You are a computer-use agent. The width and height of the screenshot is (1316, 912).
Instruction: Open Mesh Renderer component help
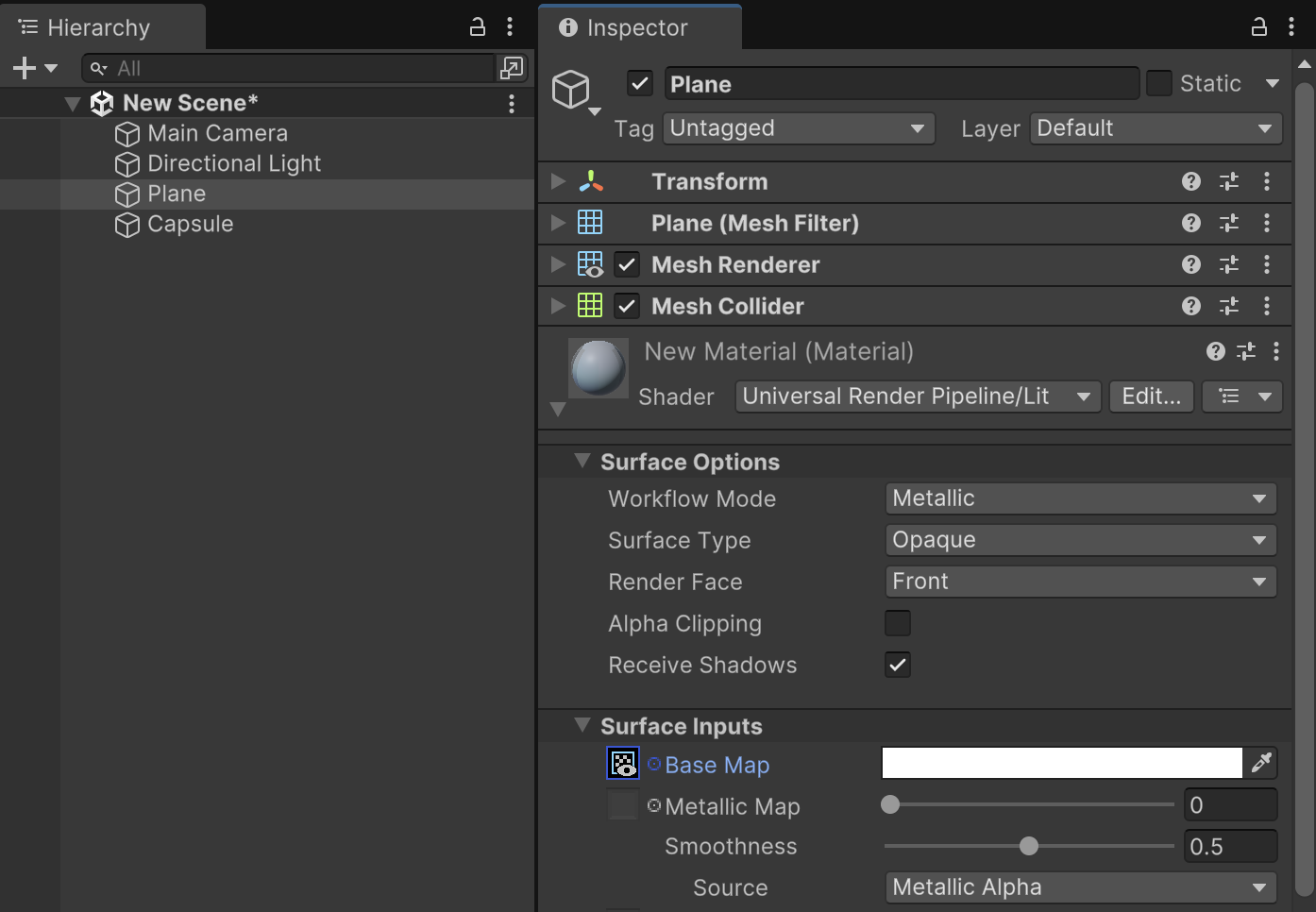pos(1190,264)
